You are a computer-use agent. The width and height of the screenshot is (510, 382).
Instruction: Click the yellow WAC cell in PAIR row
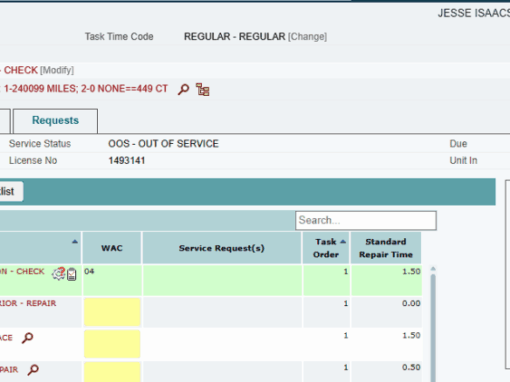coord(112,373)
